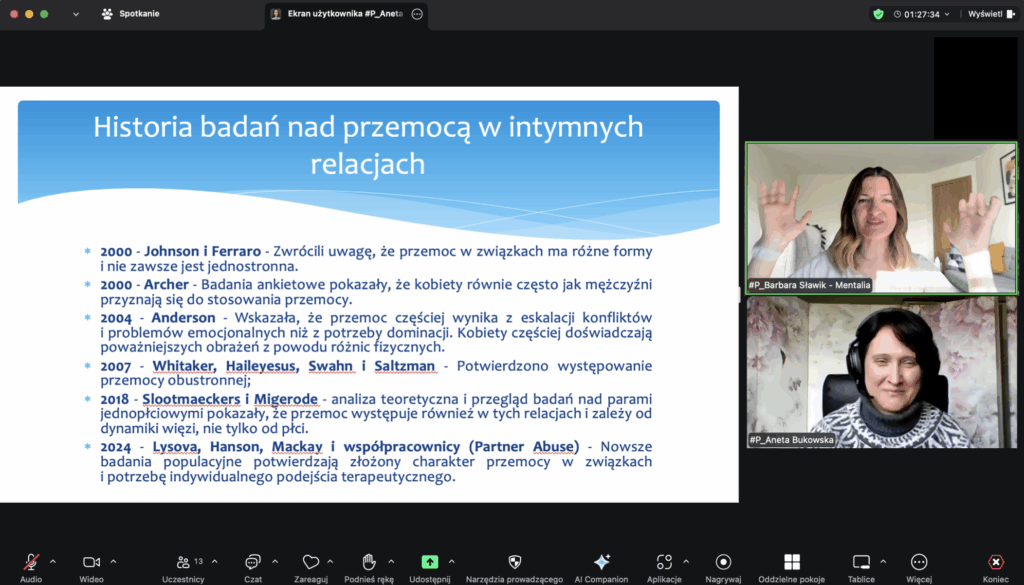Open the Tablice whiteboards icon
This screenshot has height=585, width=1024.
[x=861, y=562]
